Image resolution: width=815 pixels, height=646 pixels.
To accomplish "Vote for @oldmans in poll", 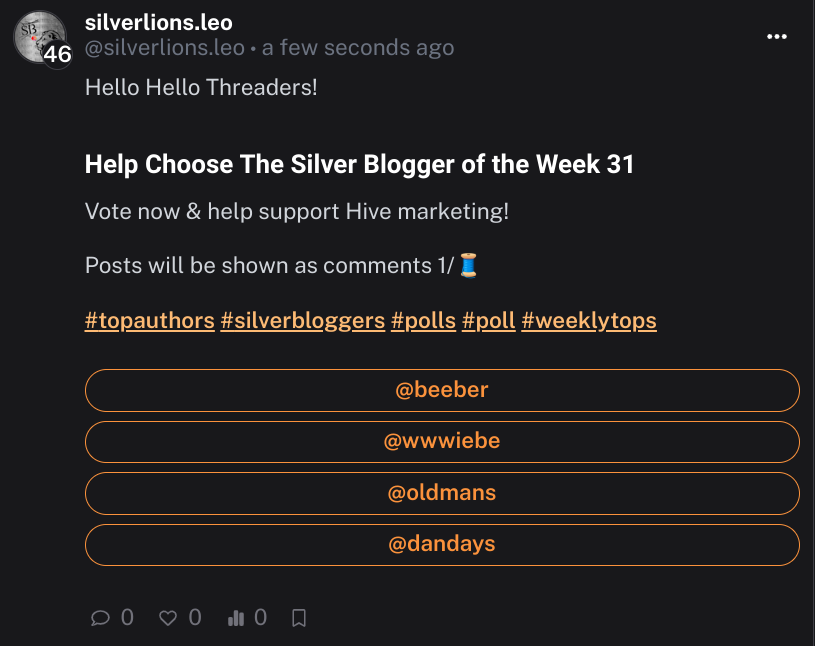I will point(442,493).
